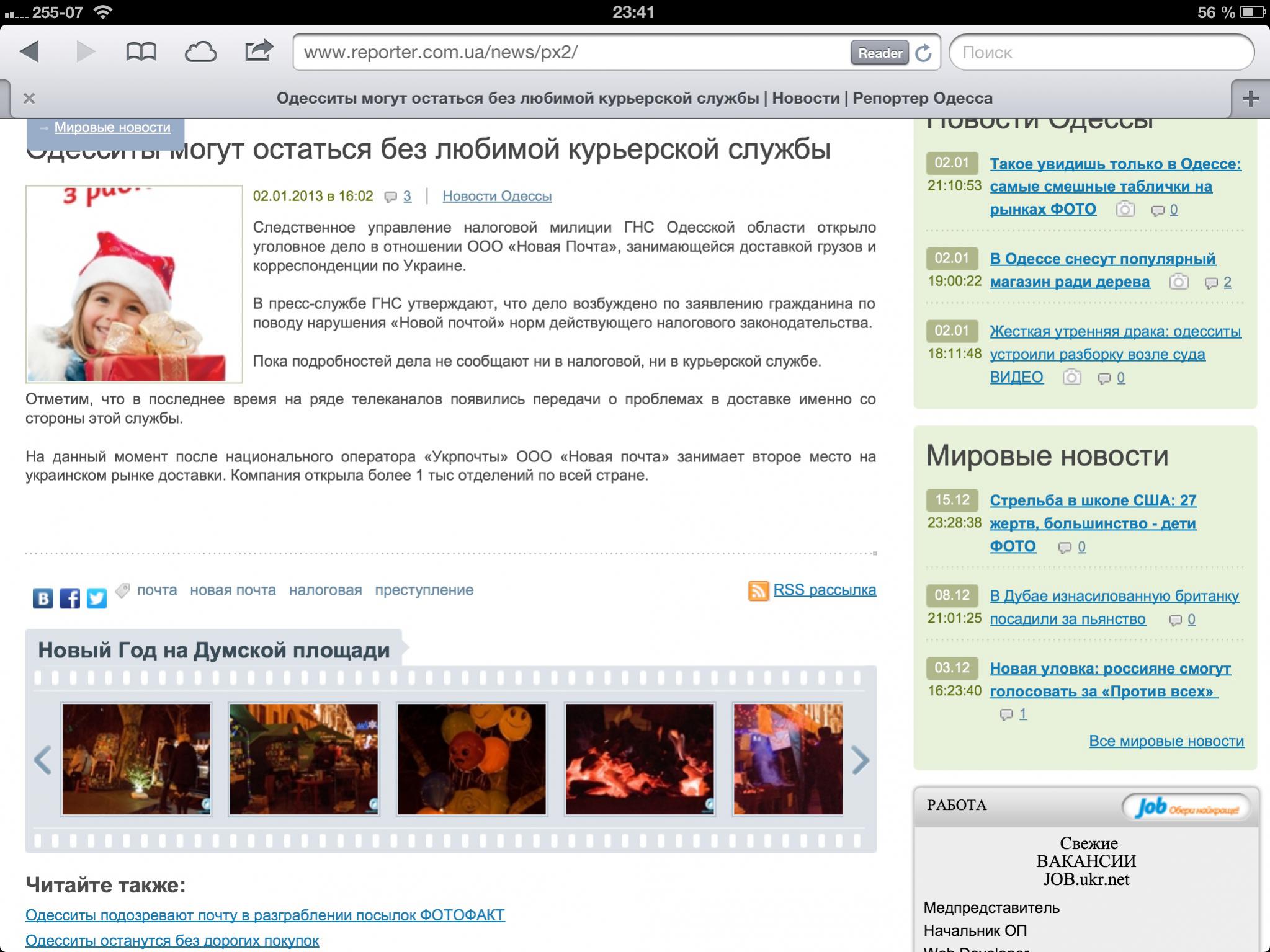Click the orange RSS feed icon
The width and height of the screenshot is (1270, 952).
click(x=758, y=590)
